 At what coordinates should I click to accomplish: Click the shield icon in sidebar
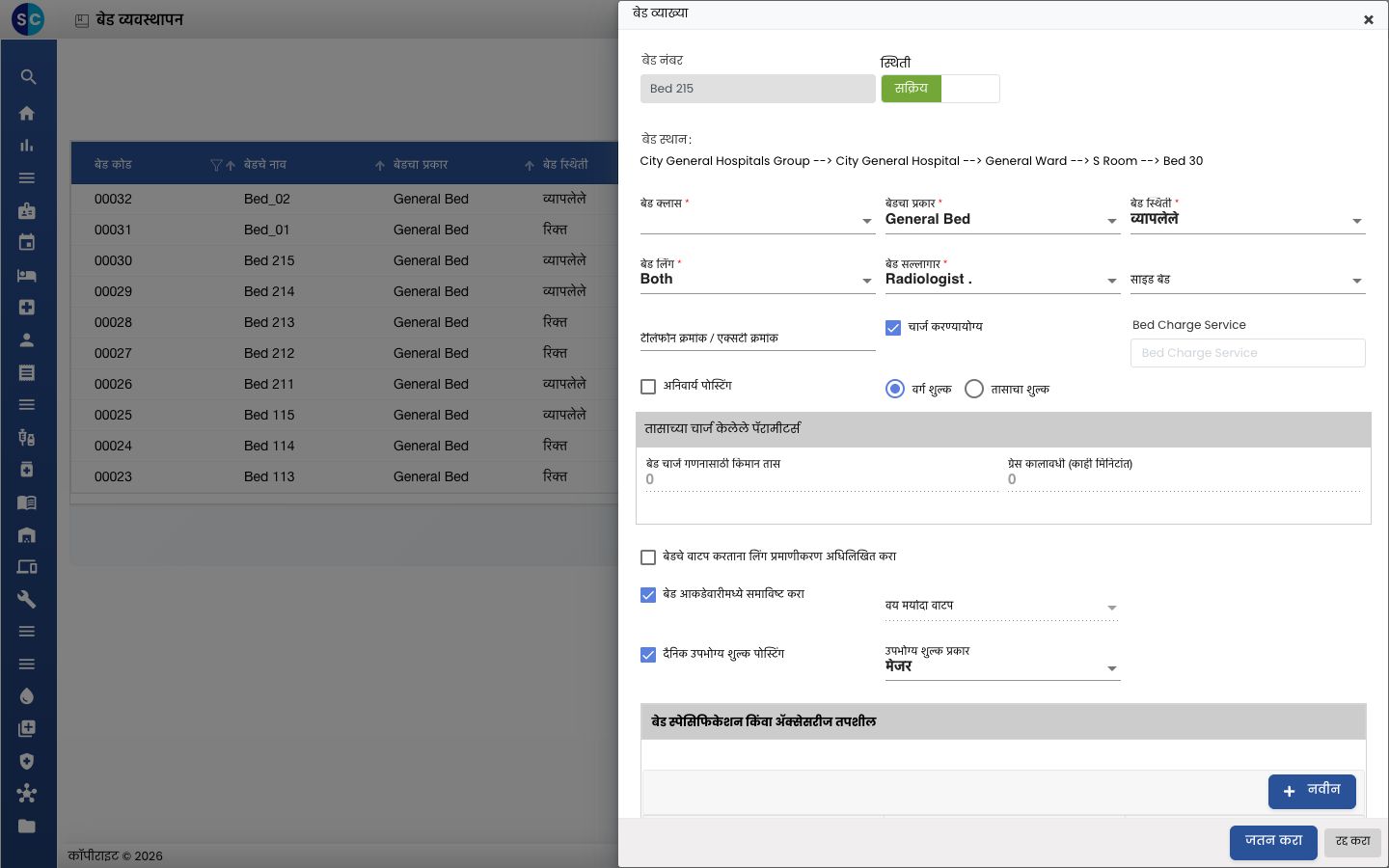coord(27,761)
